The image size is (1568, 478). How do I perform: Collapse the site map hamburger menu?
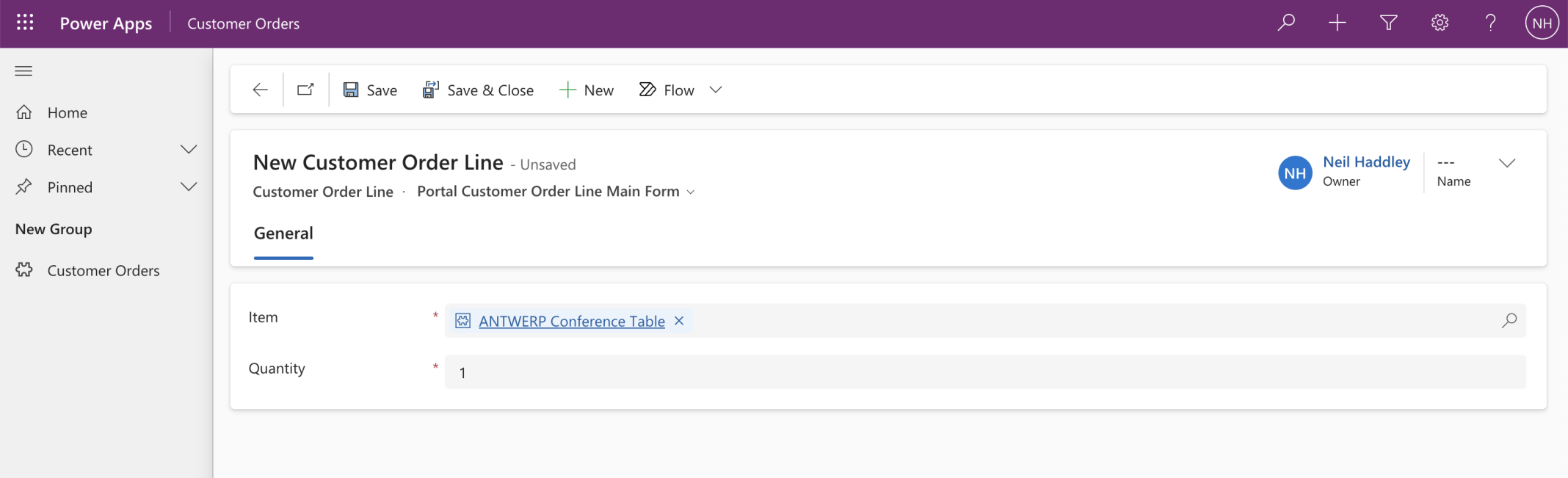coord(23,70)
